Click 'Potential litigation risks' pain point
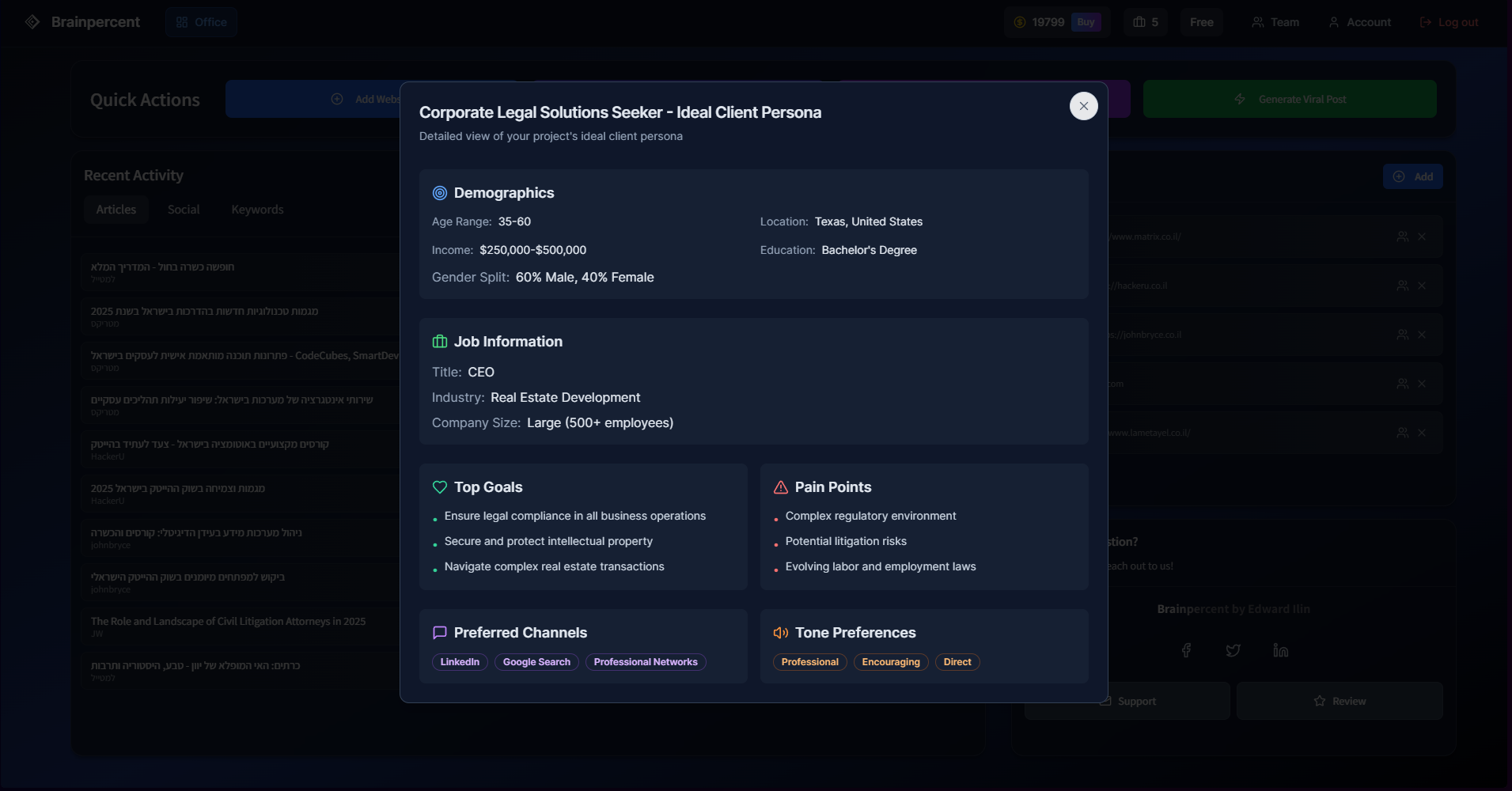 (x=846, y=541)
